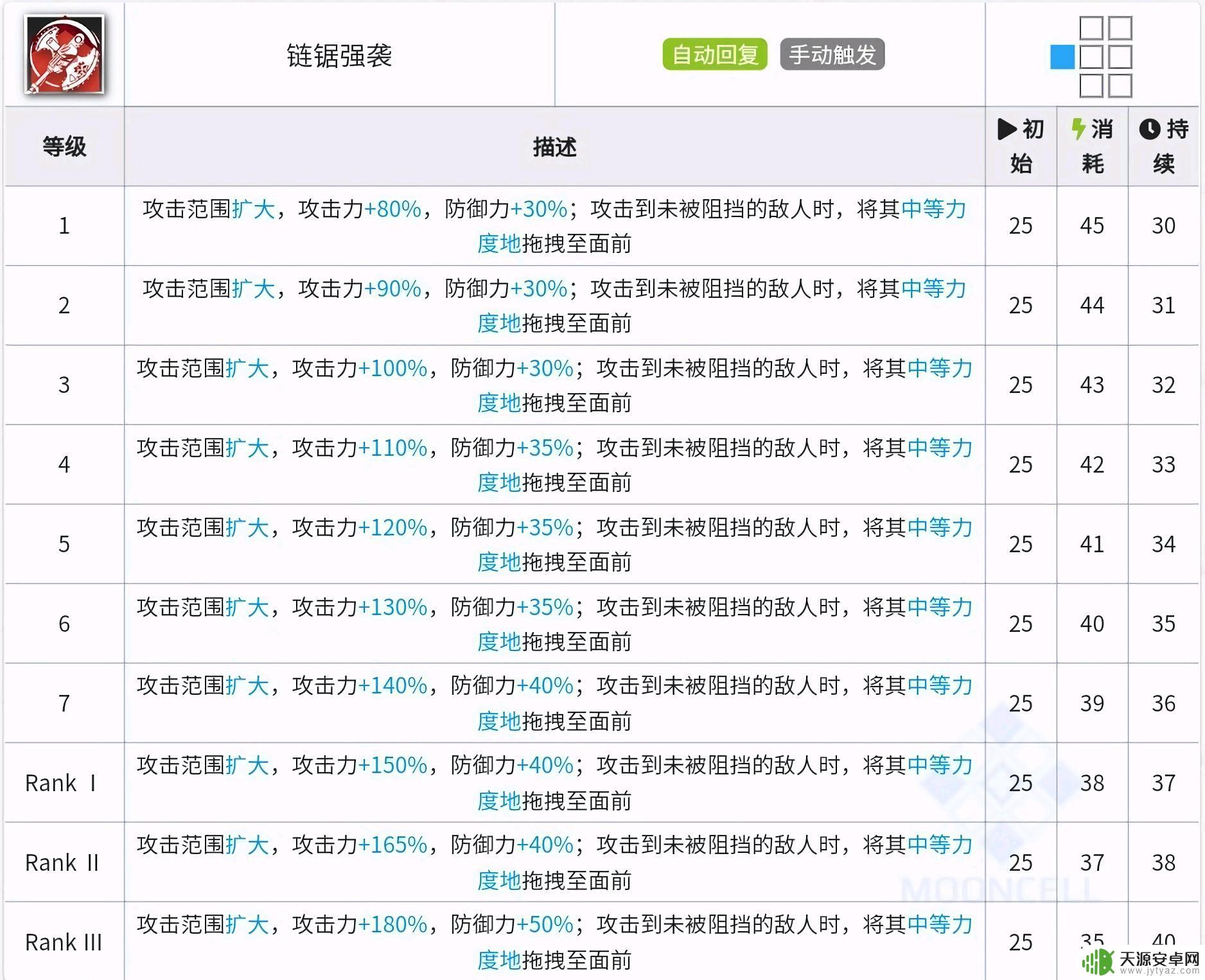Image resolution: width=1205 pixels, height=980 pixels.
Task: Click the cost value 45 in level 1
Action: click(x=1092, y=226)
